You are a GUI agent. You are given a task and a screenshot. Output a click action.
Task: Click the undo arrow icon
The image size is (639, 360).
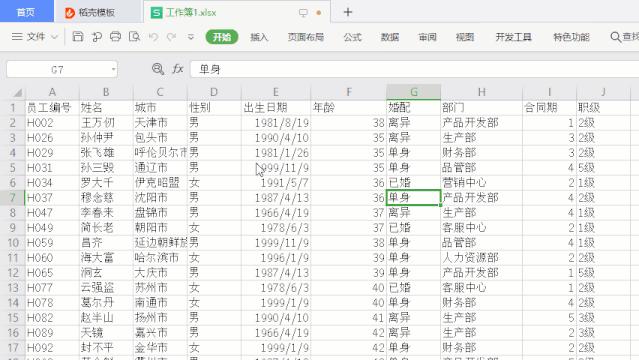(153, 37)
